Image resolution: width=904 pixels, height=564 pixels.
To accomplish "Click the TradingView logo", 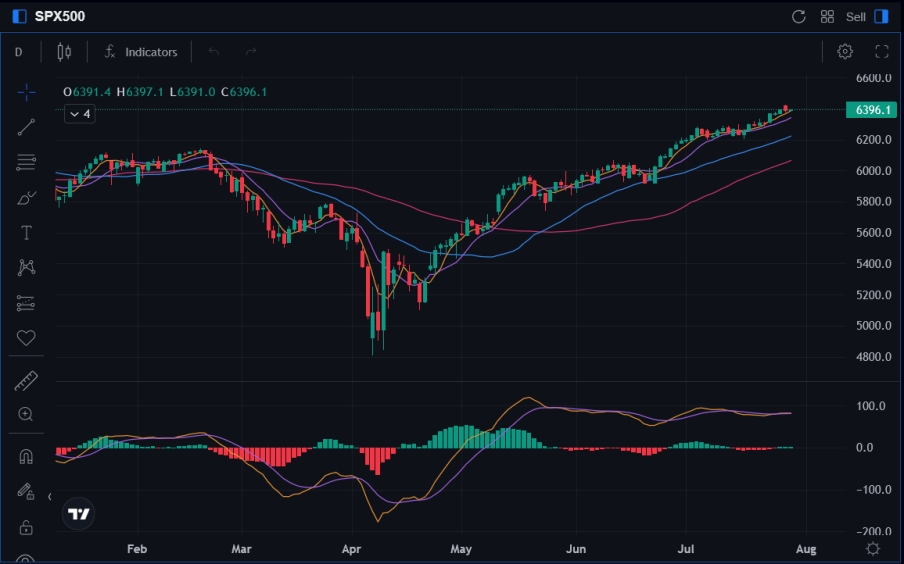I will pos(78,514).
